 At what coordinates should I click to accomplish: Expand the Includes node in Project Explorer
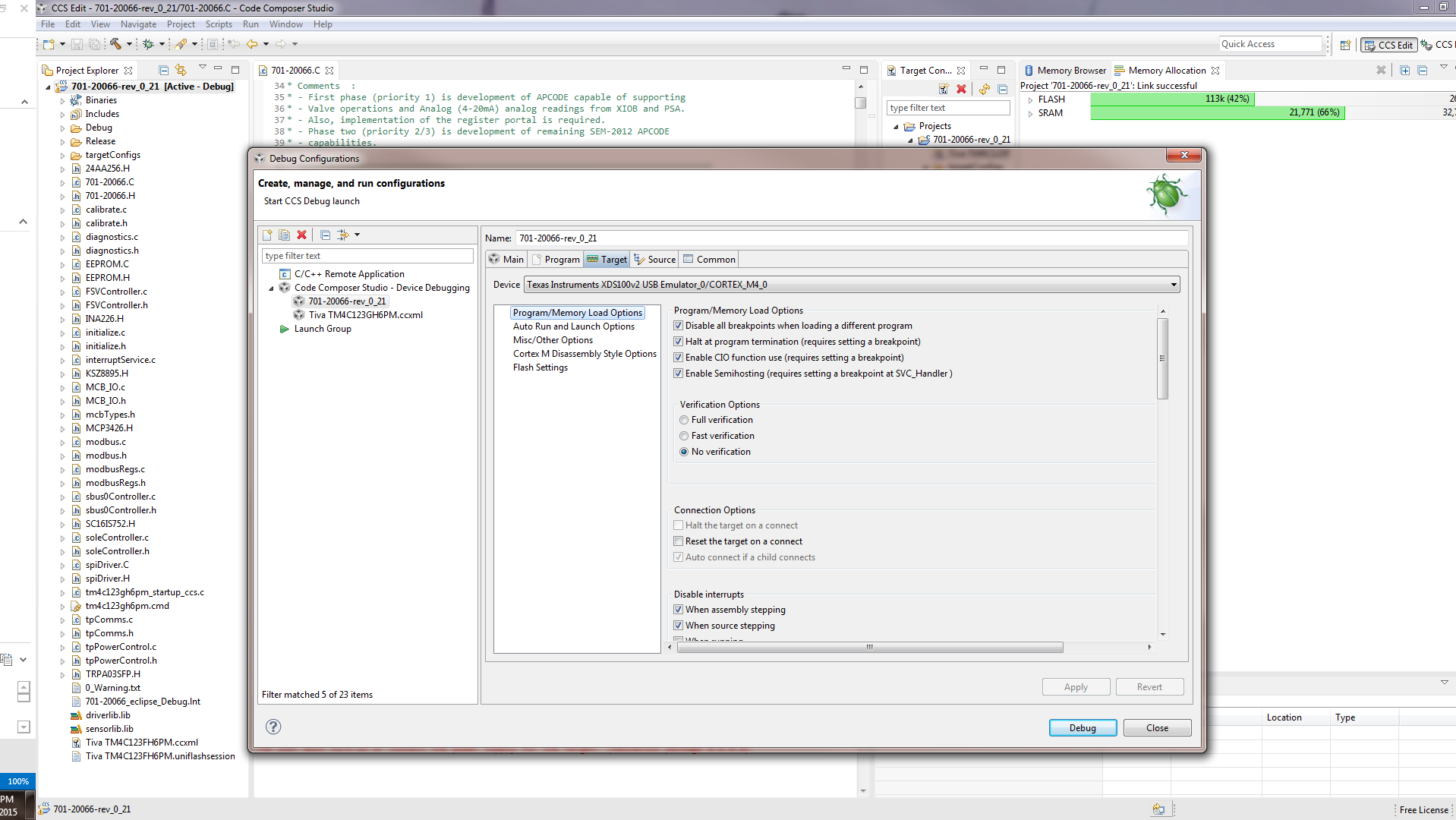[x=62, y=115]
